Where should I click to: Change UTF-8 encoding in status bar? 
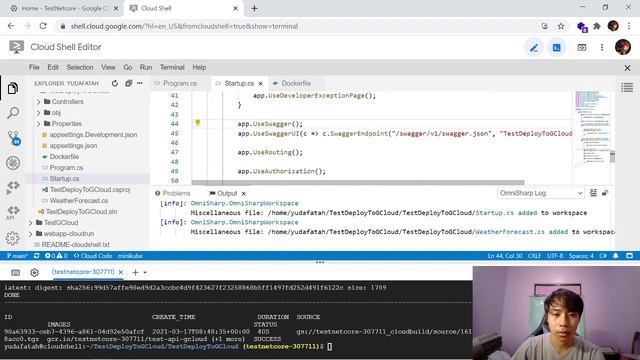pyautogui.click(x=555, y=256)
